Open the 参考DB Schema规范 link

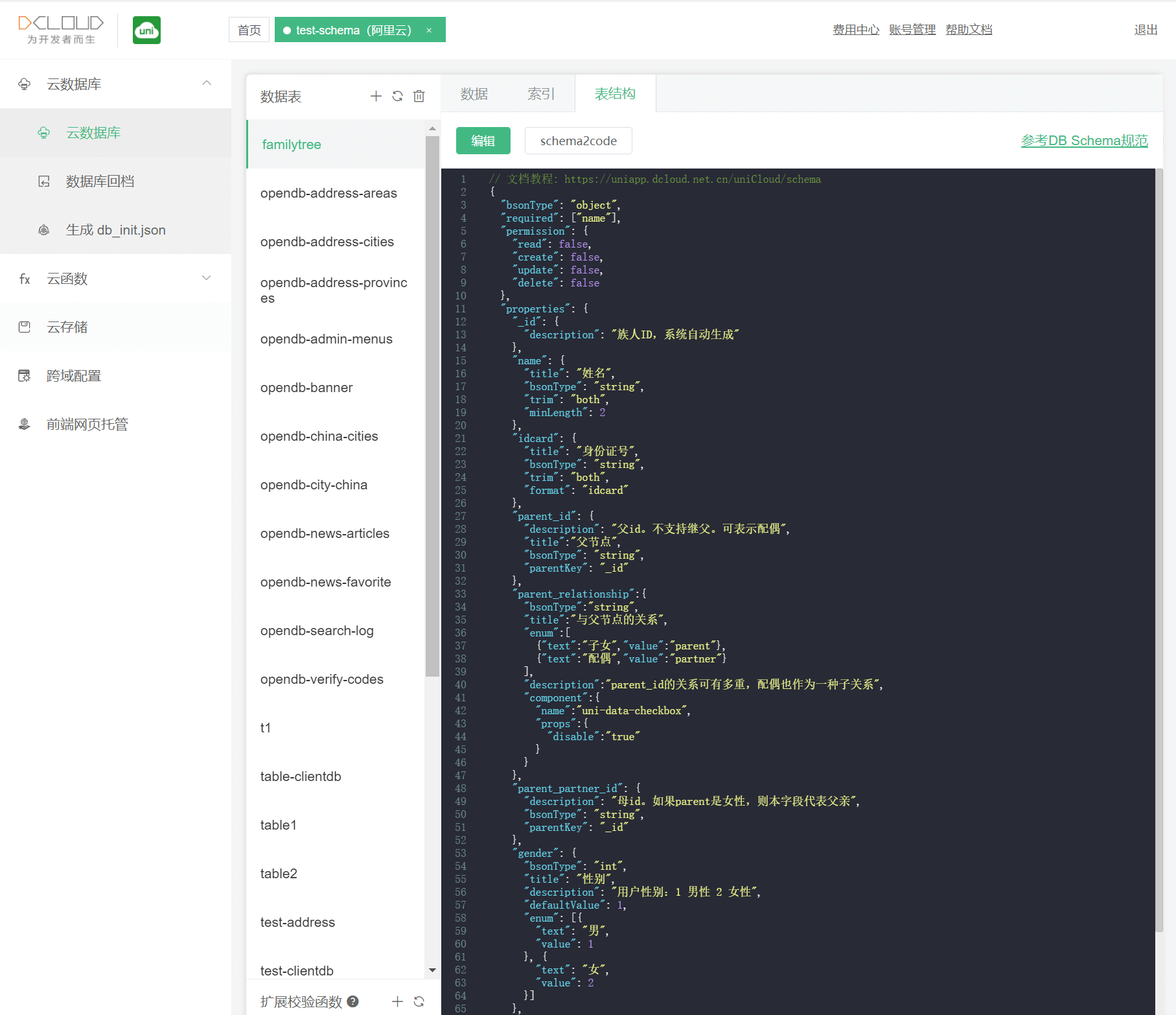click(1085, 141)
